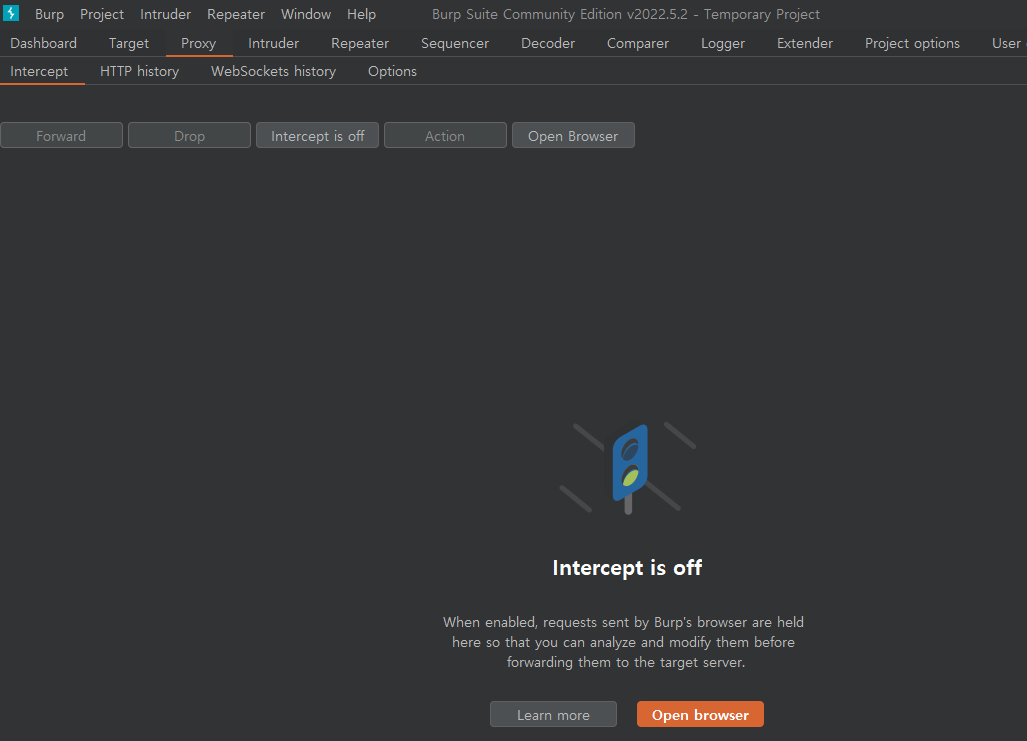The image size is (1027, 741).
Task: Open the Comparer tab
Action: pos(637,43)
